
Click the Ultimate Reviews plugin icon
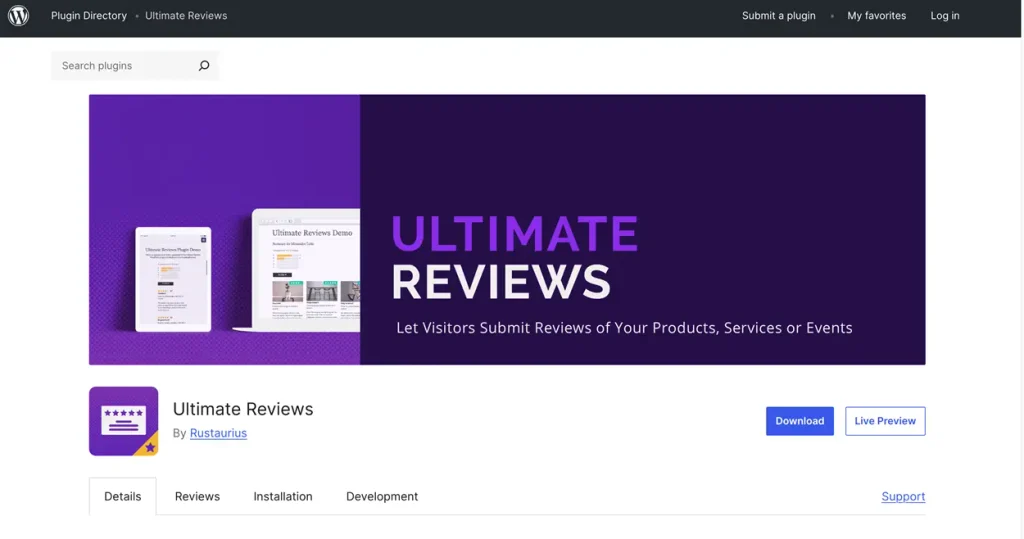tap(123, 421)
